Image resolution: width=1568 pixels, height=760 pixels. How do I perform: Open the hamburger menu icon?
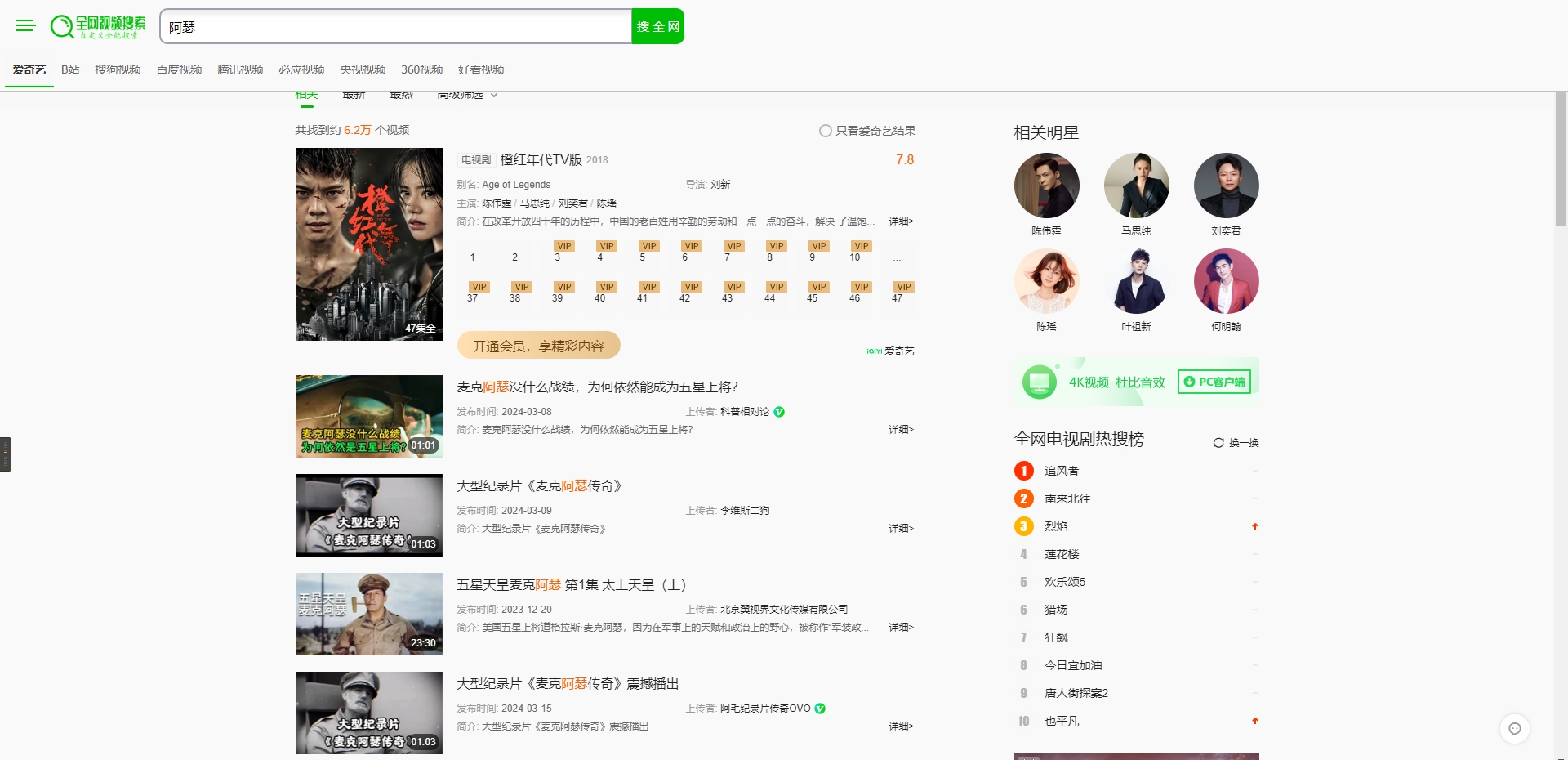26,26
